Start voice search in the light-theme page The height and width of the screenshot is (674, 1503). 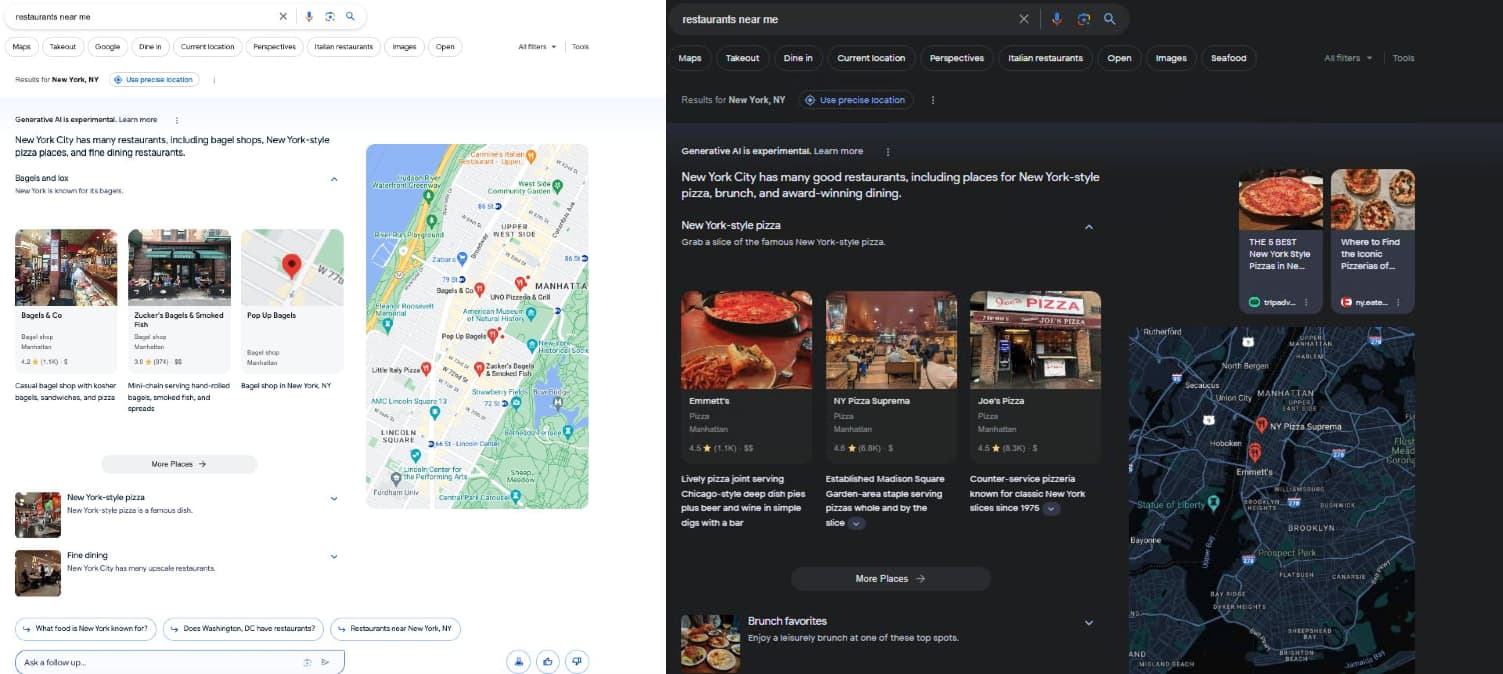[x=309, y=17]
